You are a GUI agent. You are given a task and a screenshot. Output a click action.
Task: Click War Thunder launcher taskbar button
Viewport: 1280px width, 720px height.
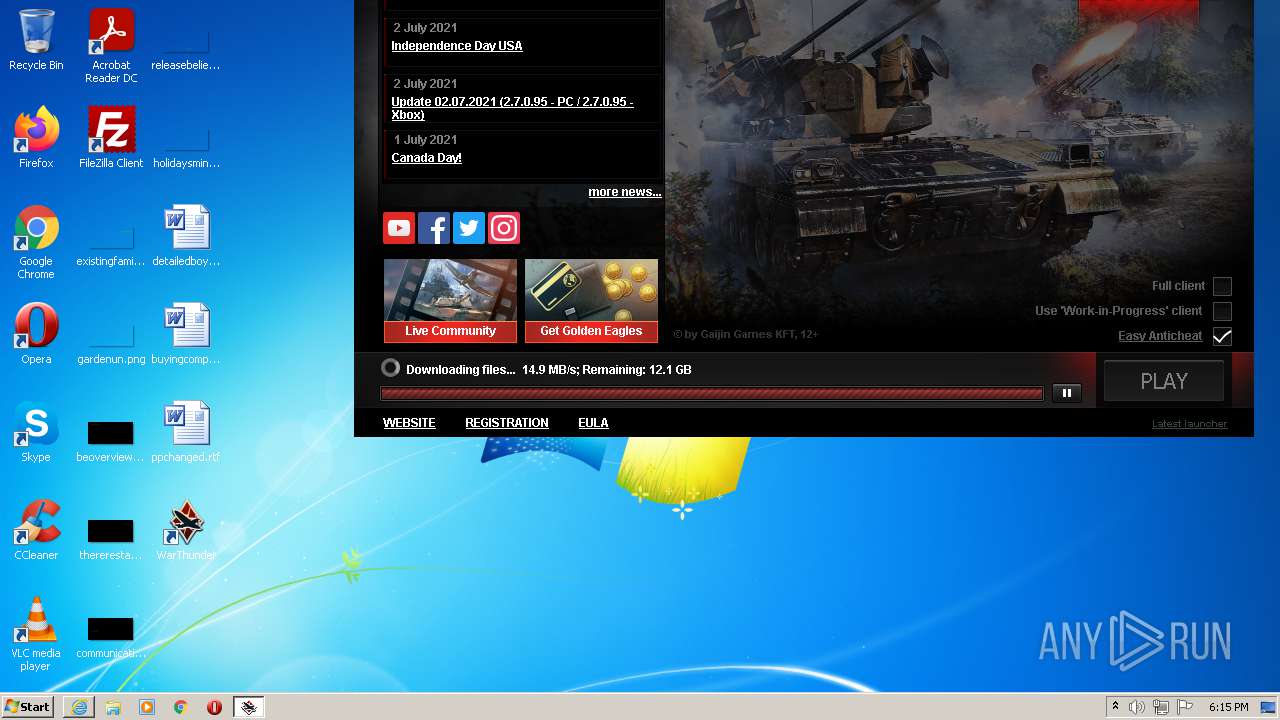249,707
